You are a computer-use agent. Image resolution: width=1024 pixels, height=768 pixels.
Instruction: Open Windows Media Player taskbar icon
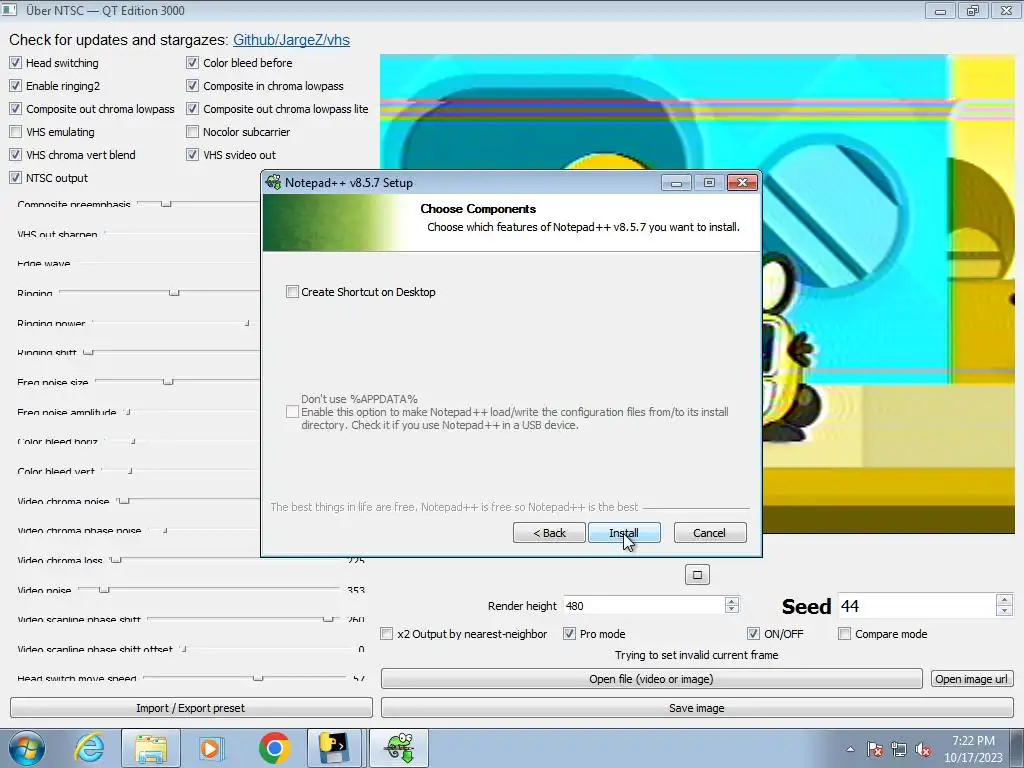pos(211,748)
